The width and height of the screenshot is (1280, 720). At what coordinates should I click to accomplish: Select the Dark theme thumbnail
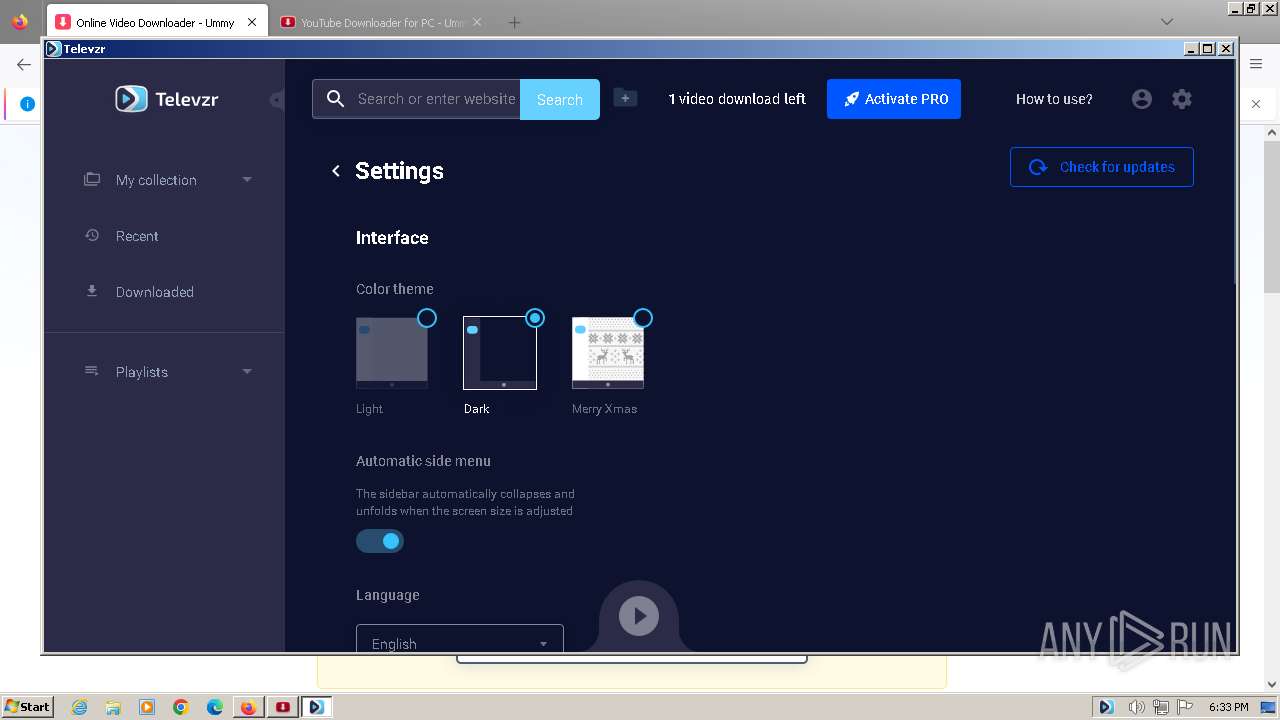500,353
